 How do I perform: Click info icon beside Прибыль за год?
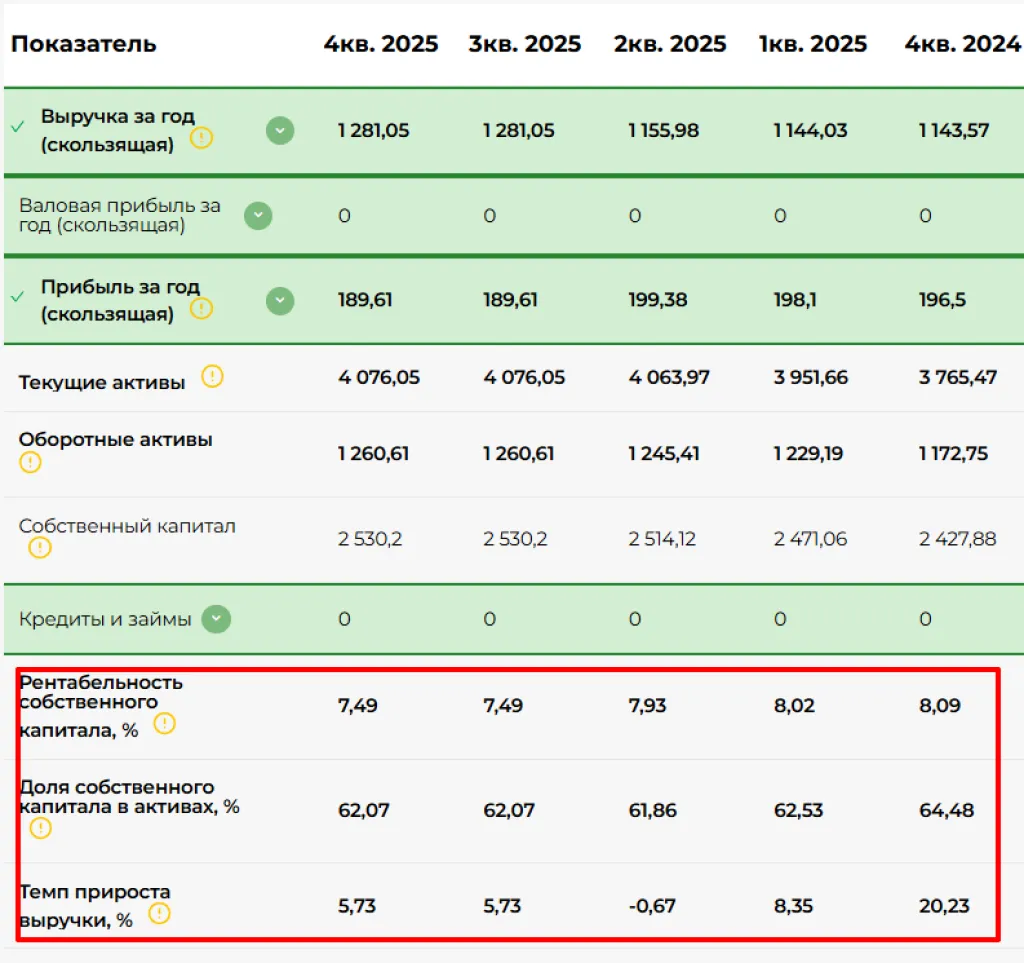point(201,308)
